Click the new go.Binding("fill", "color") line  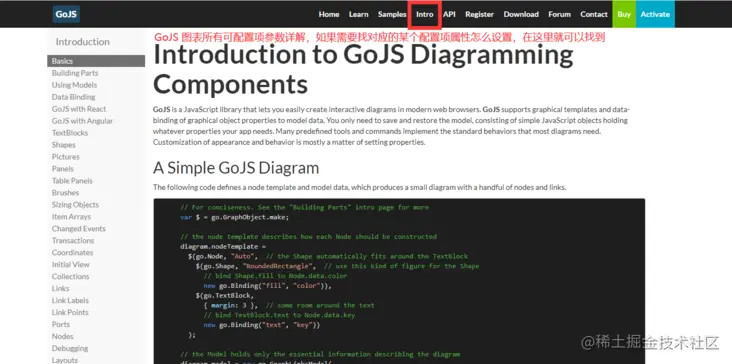[267, 286]
